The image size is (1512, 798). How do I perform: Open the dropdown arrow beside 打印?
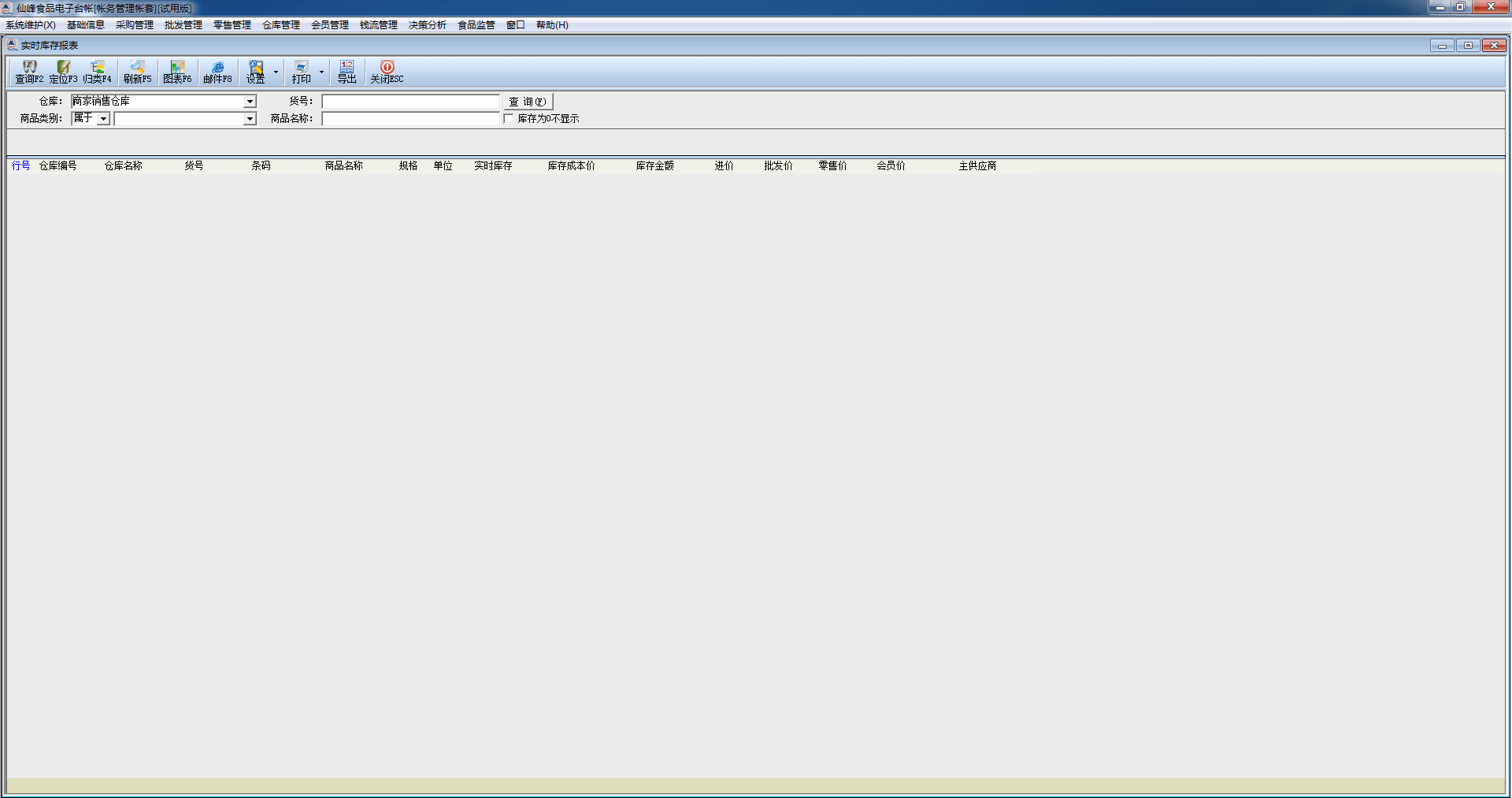[x=321, y=72]
